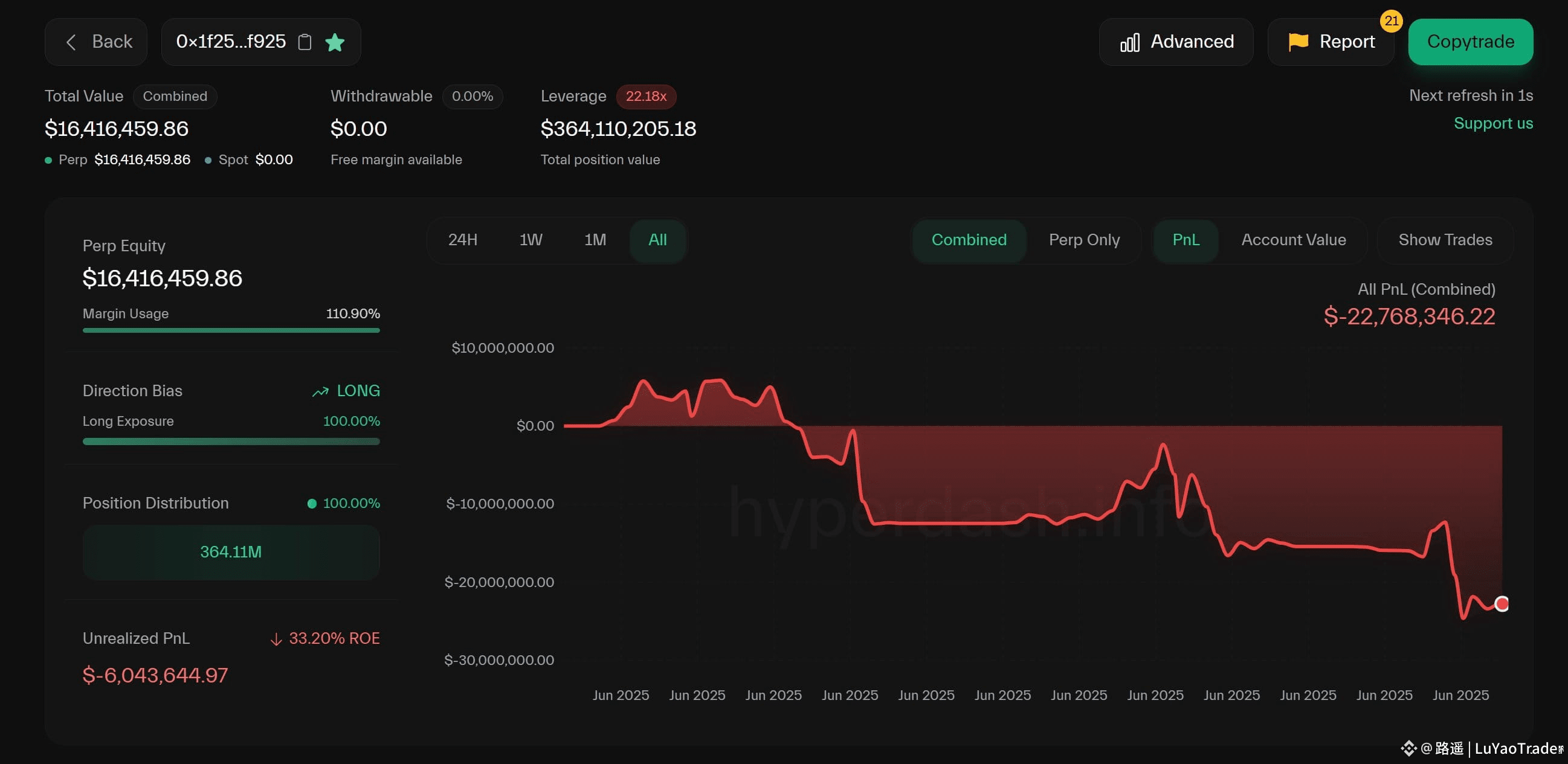This screenshot has height=764, width=1568.
Task: Click the Perp value $16,416,459.86 legend
Action: point(117,160)
